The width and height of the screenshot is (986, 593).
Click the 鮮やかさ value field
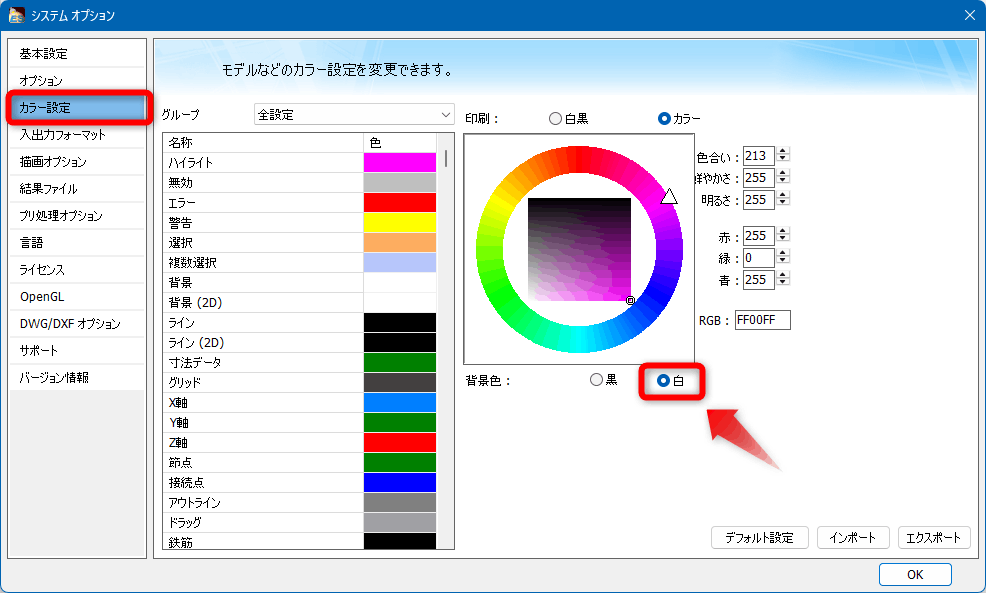pos(758,178)
